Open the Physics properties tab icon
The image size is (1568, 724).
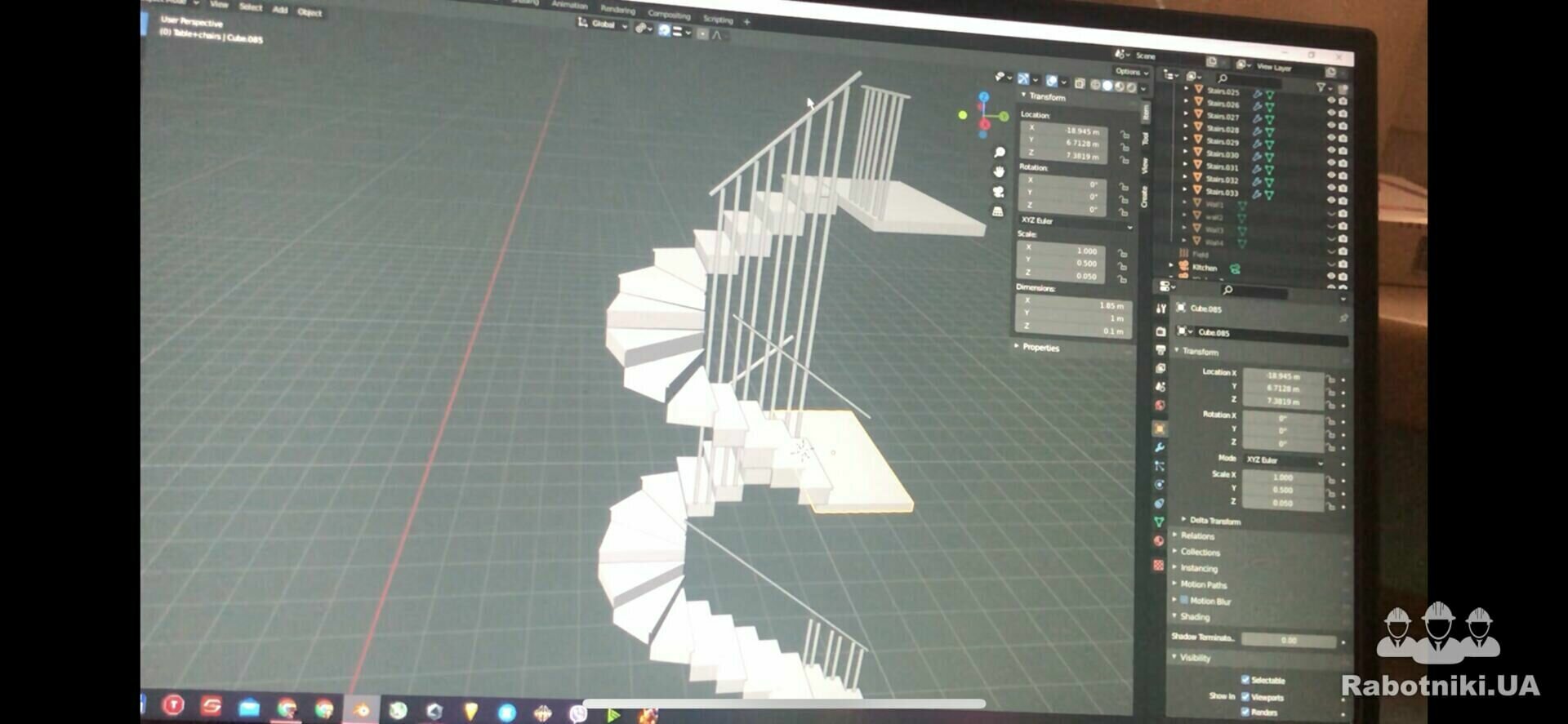coord(1159,485)
